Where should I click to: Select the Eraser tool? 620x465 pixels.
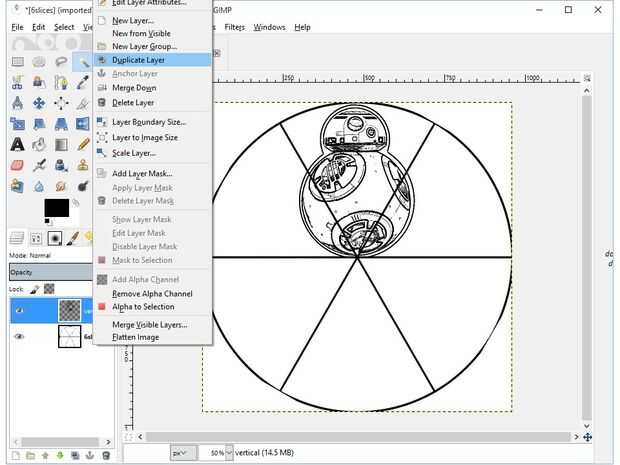point(17,165)
